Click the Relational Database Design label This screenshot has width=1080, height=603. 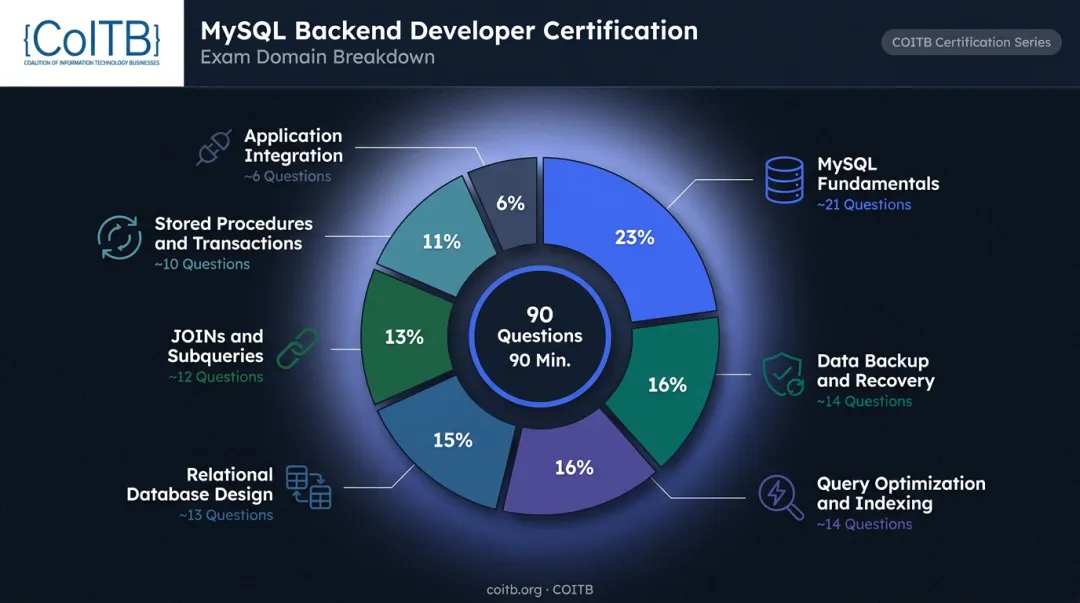point(200,484)
